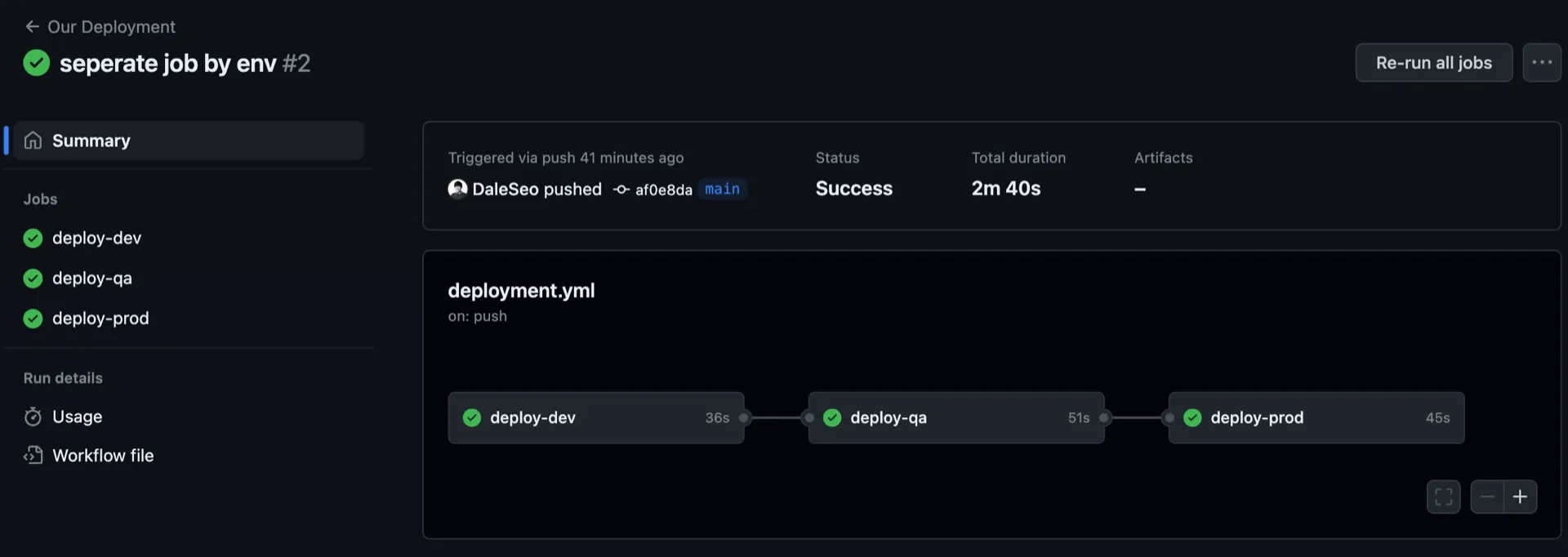This screenshot has height=557, width=1568.
Task: Open deploy-qa job in sidebar
Action: 91,278
